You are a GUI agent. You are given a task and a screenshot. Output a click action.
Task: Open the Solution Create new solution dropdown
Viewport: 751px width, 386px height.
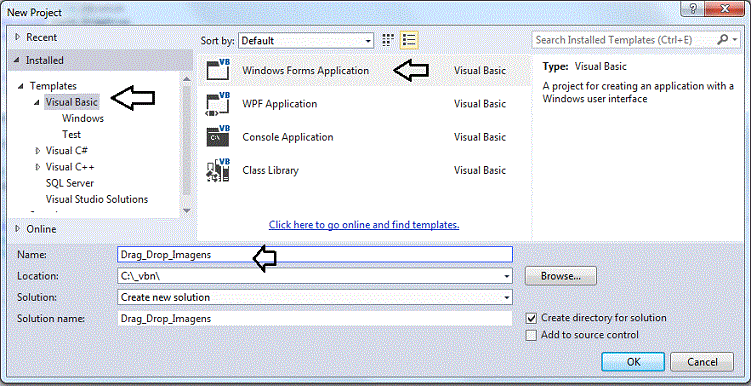click(315, 297)
